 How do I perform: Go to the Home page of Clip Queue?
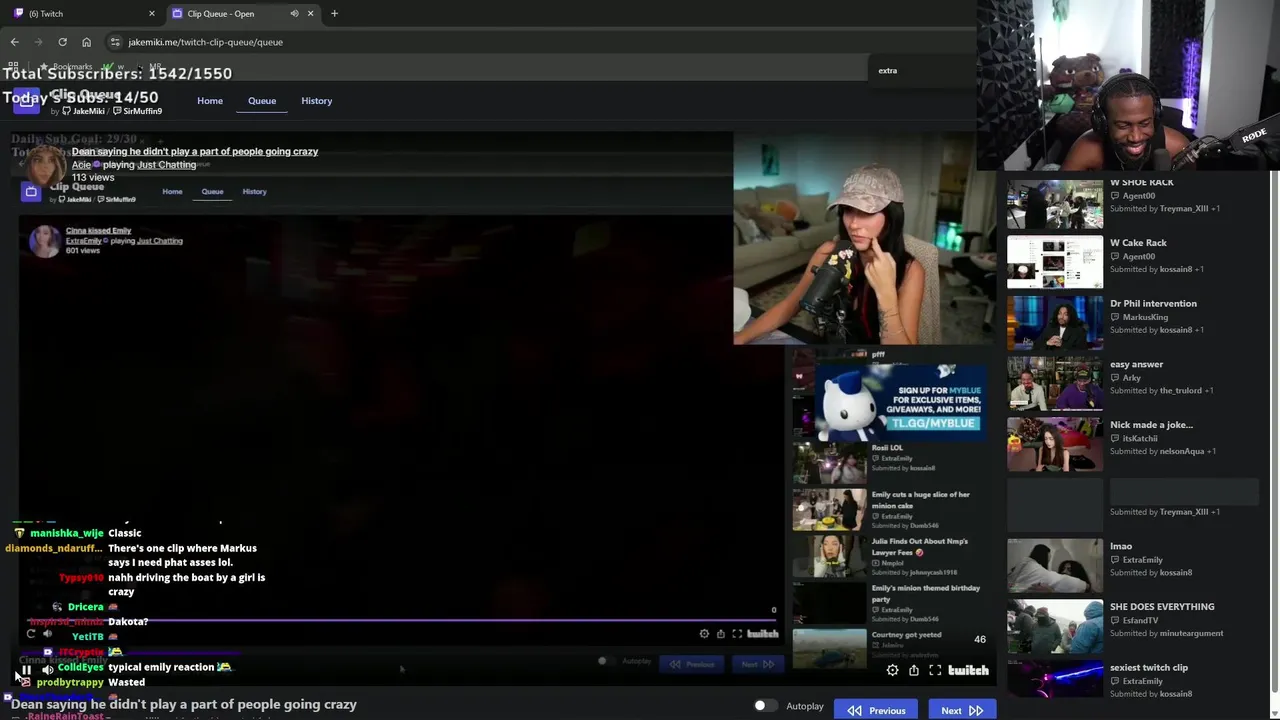(210, 101)
